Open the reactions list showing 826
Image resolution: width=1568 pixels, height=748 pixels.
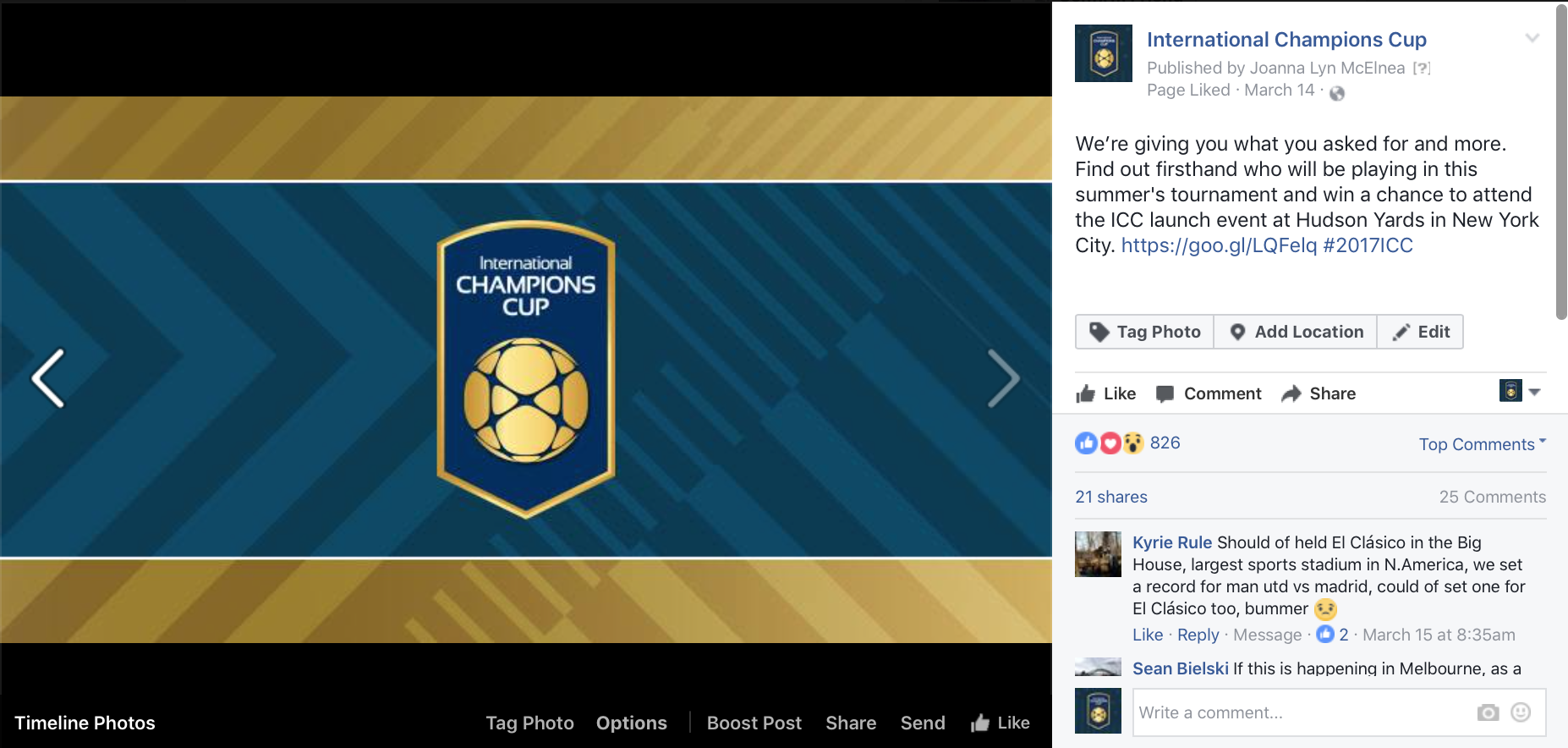click(x=1127, y=443)
